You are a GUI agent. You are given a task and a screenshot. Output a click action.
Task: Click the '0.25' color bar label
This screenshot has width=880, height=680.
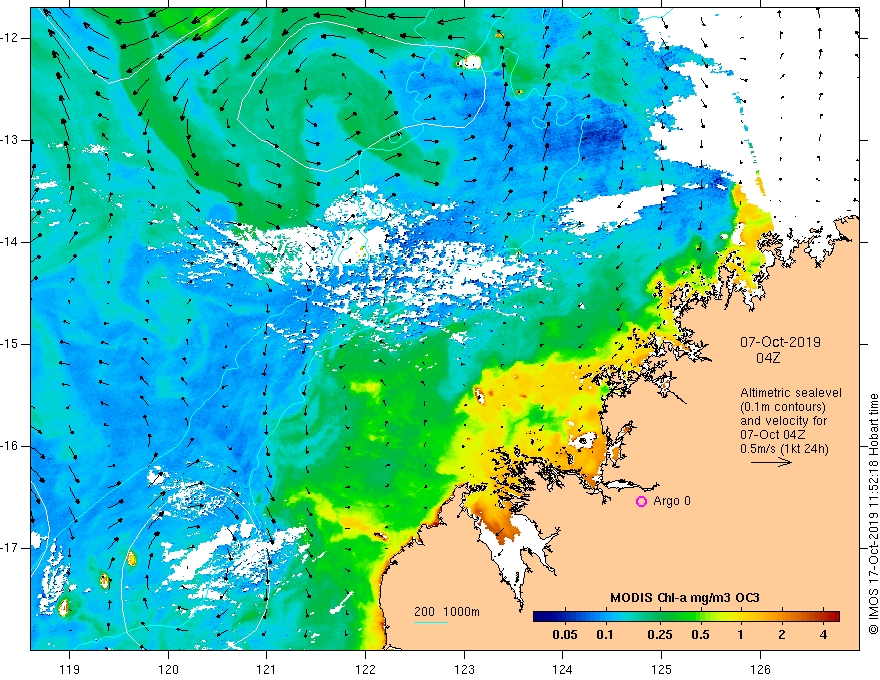tap(660, 635)
